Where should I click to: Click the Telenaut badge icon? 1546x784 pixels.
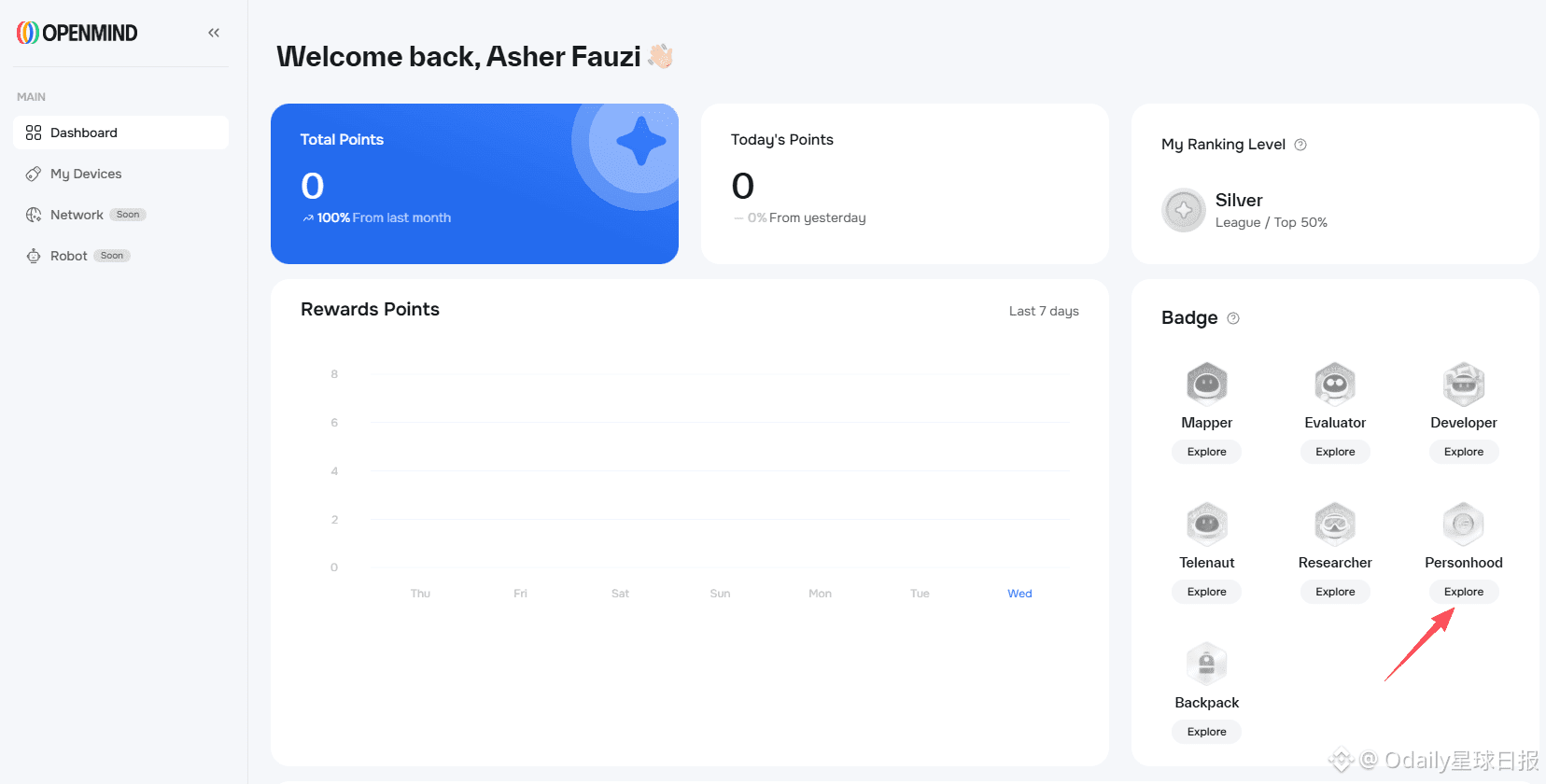[1207, 524]
